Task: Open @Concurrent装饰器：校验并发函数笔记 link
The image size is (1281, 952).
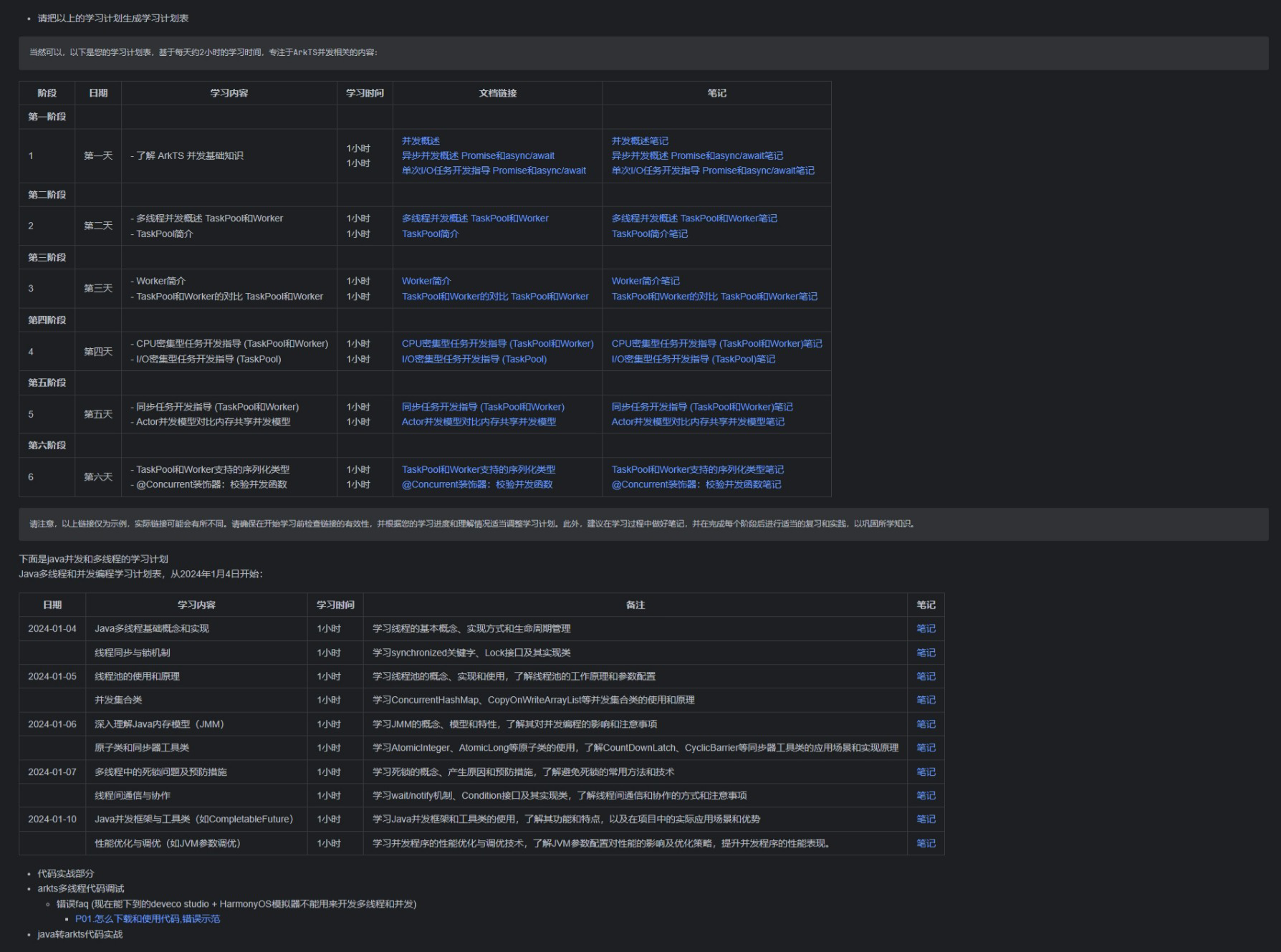Action: tap(696, 485)
